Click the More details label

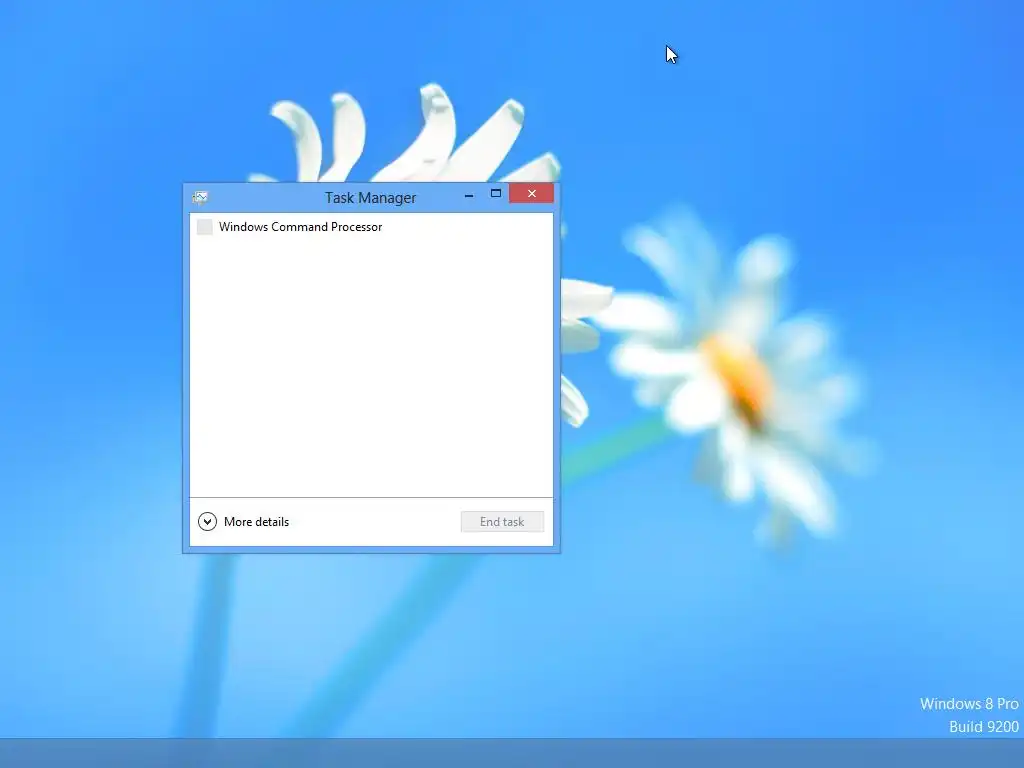(256, 522)
